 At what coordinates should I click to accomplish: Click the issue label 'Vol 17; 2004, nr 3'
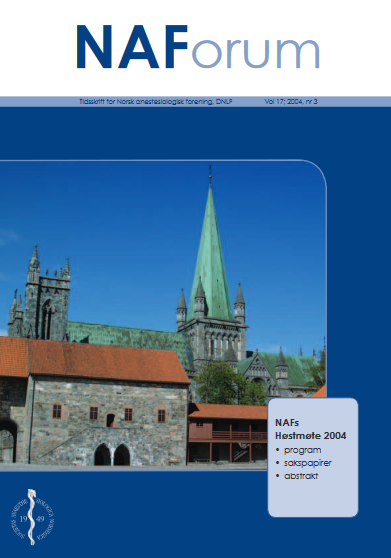pos(291,101)
